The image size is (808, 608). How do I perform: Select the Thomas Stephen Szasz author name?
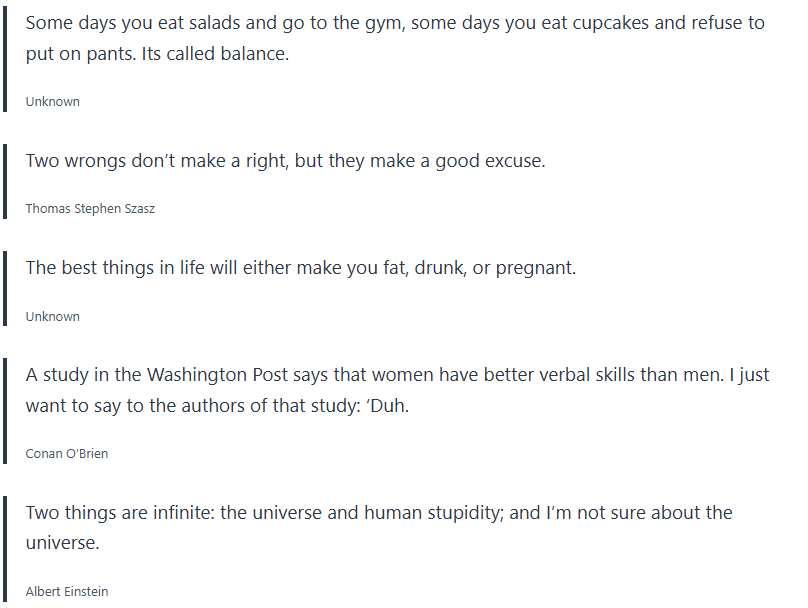pyautogui.click(x=90, y=209)
